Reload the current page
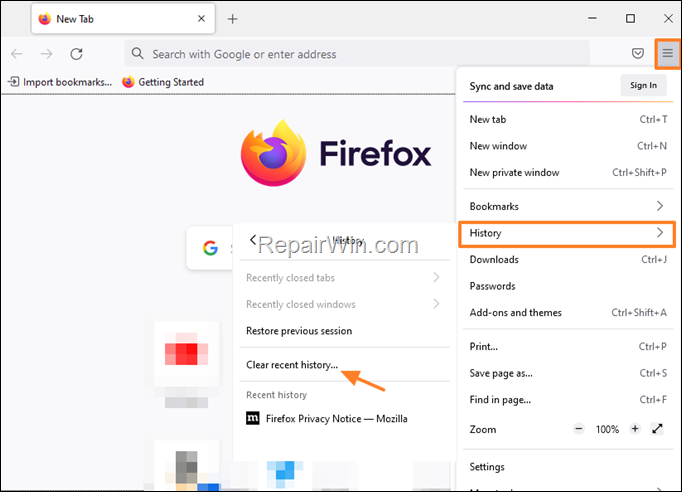The height and width of the screenshot is (492, 682). 77,54
